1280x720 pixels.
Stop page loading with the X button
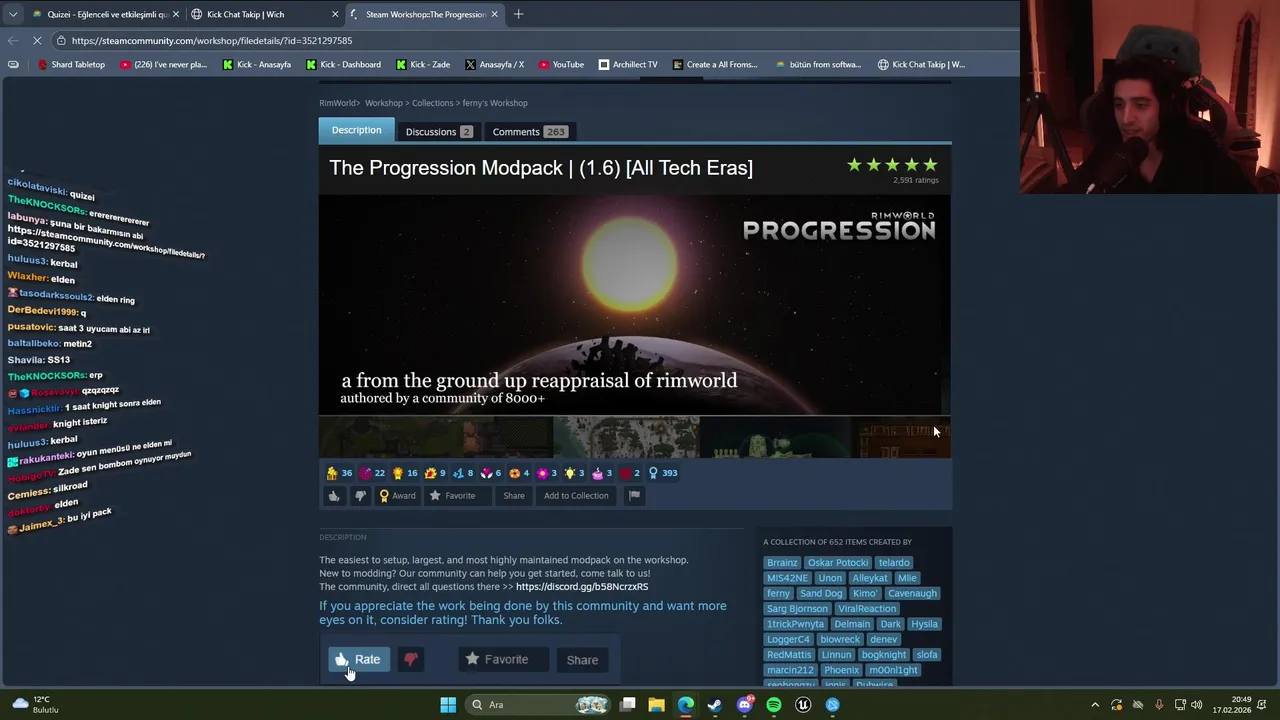point(37,41)
